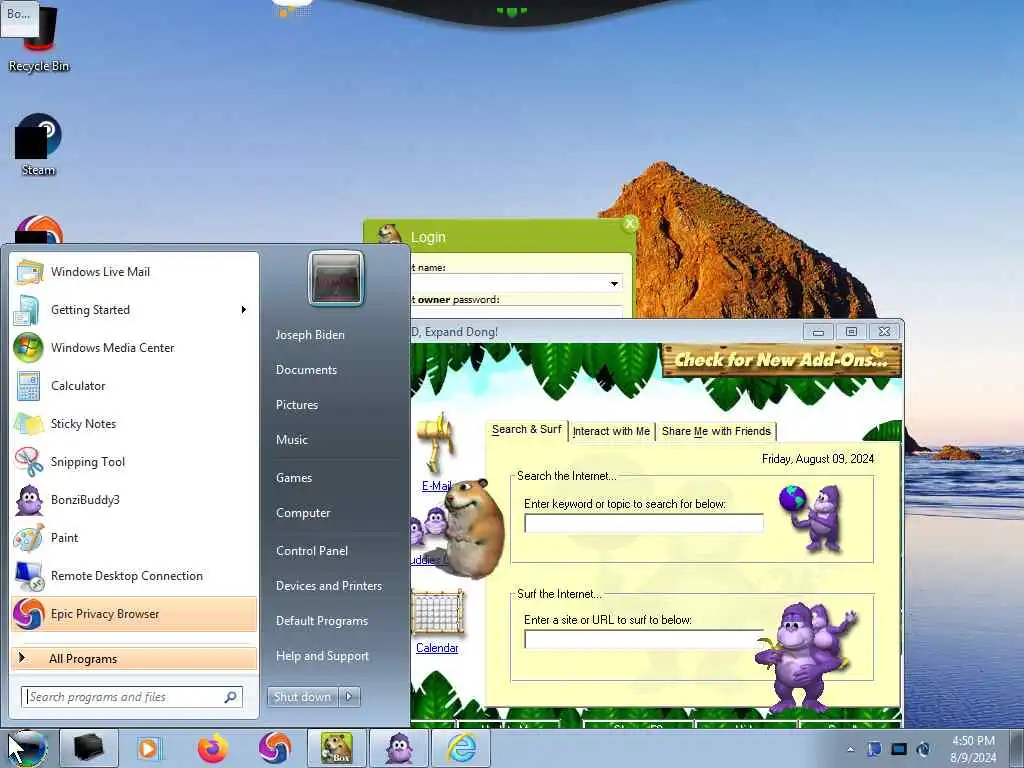This screenshot has width=1024, height=768.
Task: Click the taskbar clock and date
Action: coord(973,749)
